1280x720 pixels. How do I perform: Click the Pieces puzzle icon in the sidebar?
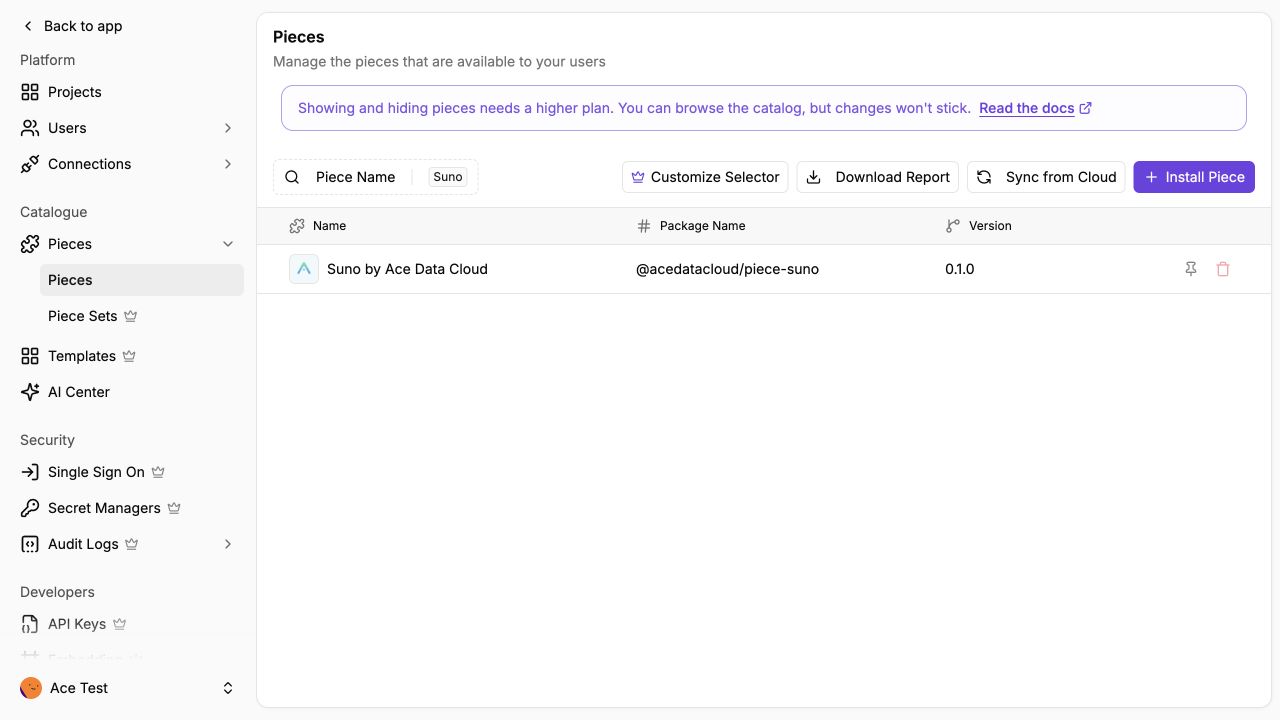(x=30, y=244)
